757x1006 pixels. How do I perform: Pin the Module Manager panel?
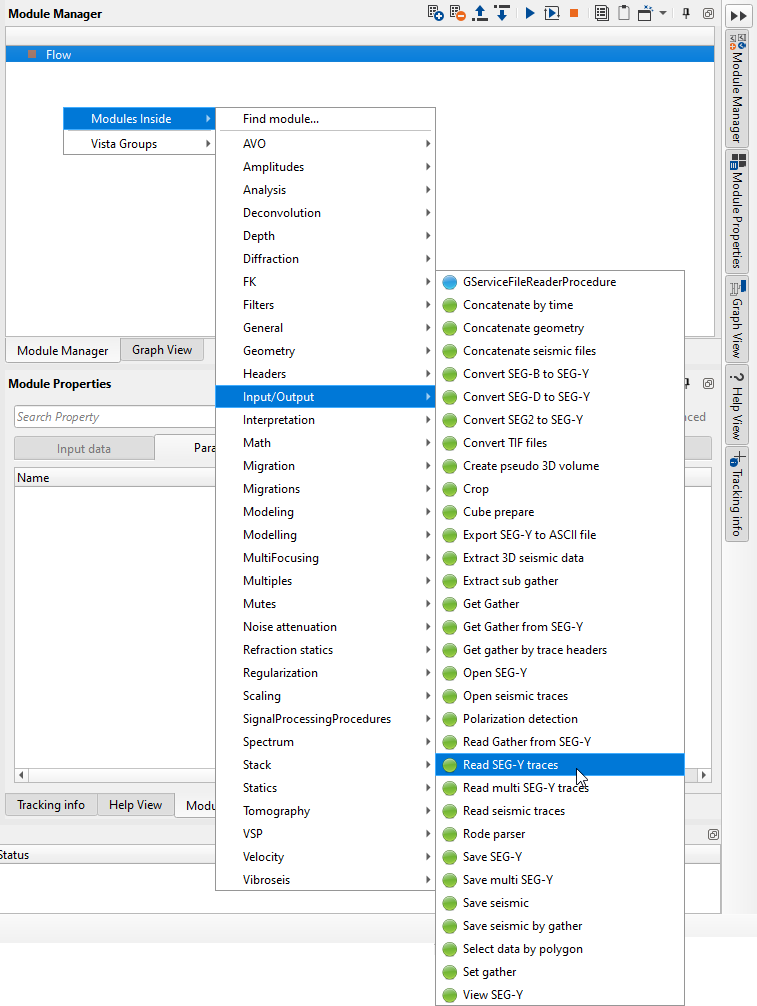pos(686,14)
